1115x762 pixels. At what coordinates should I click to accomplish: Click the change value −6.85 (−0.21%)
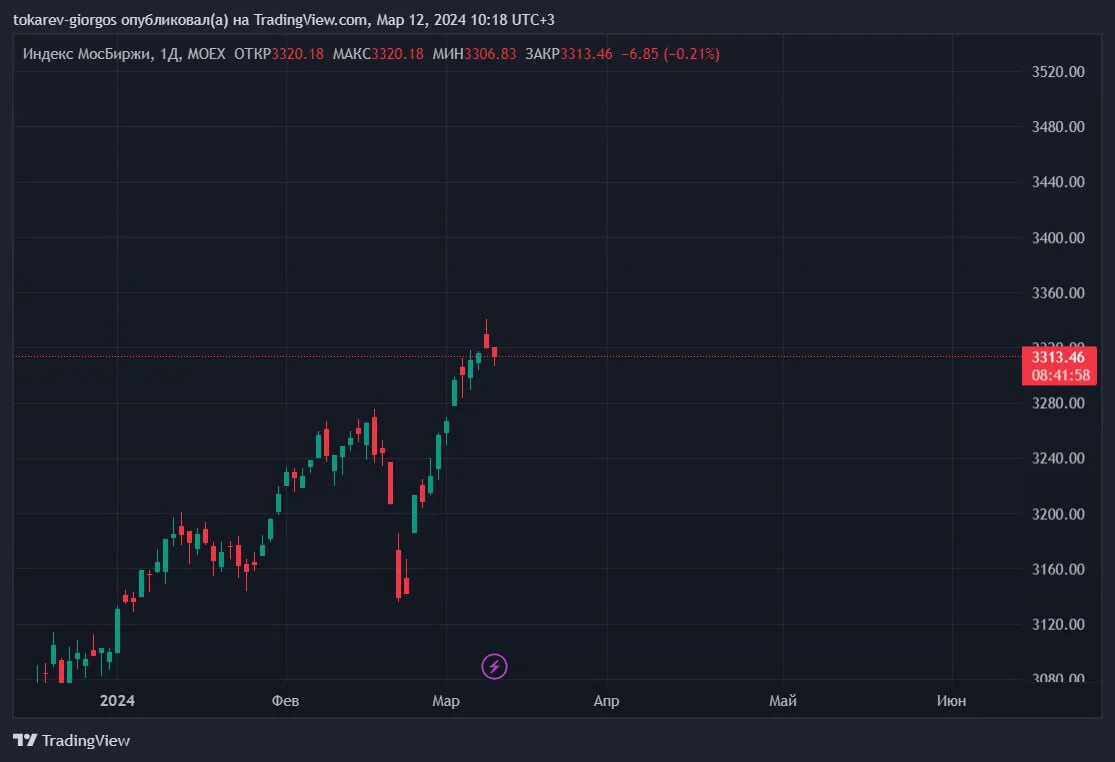[x=671, y=54]
